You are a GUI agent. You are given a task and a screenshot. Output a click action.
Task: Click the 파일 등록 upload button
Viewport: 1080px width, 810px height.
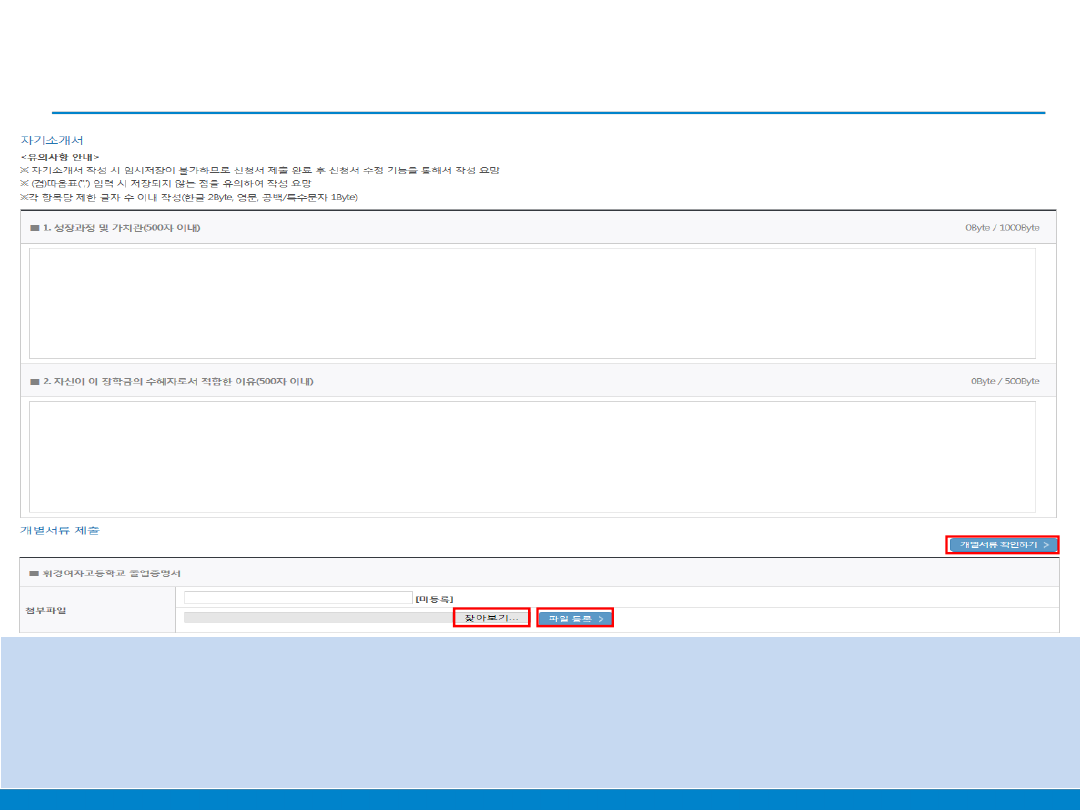[575, 619]
